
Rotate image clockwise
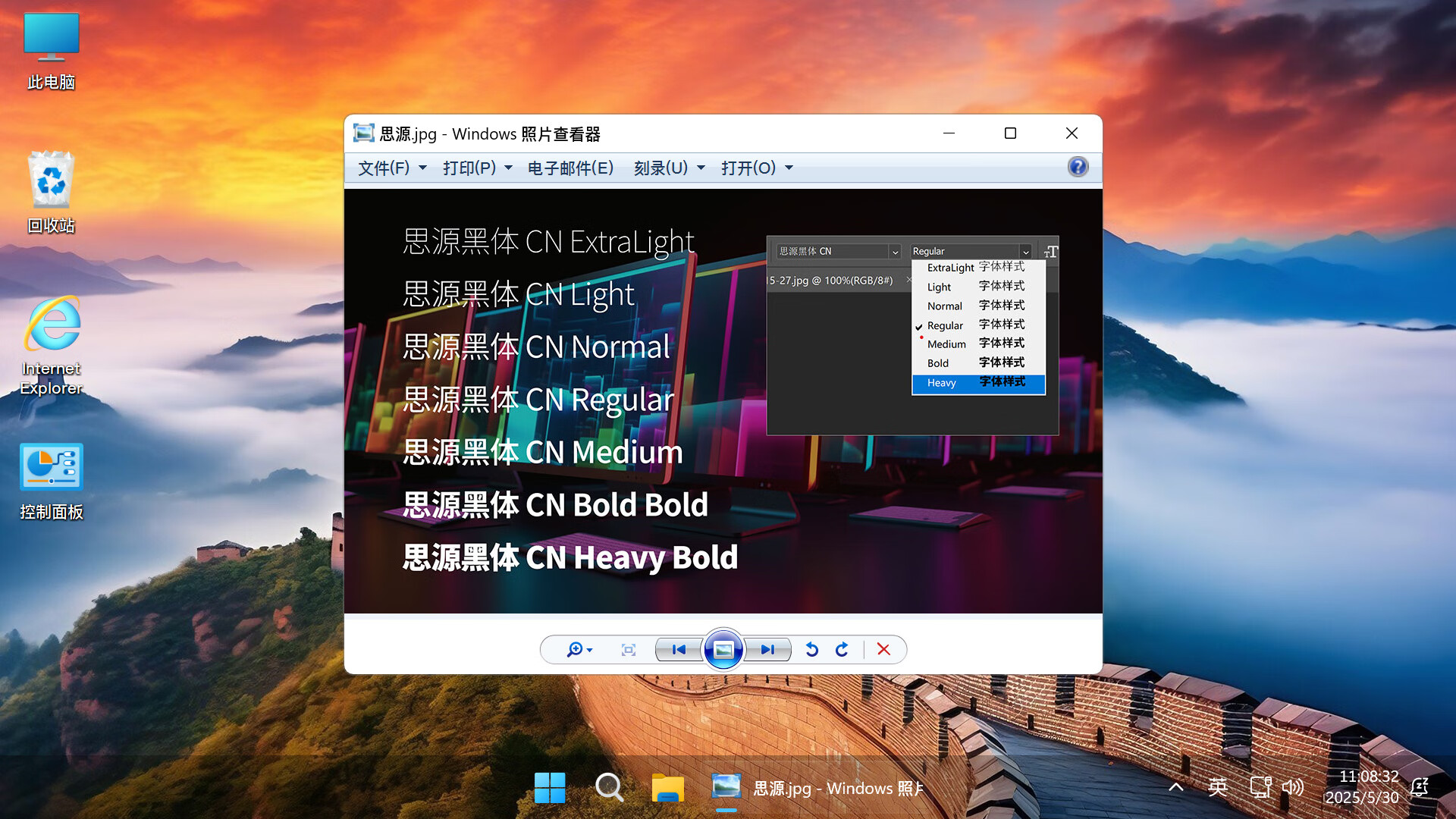pos(842,650)
